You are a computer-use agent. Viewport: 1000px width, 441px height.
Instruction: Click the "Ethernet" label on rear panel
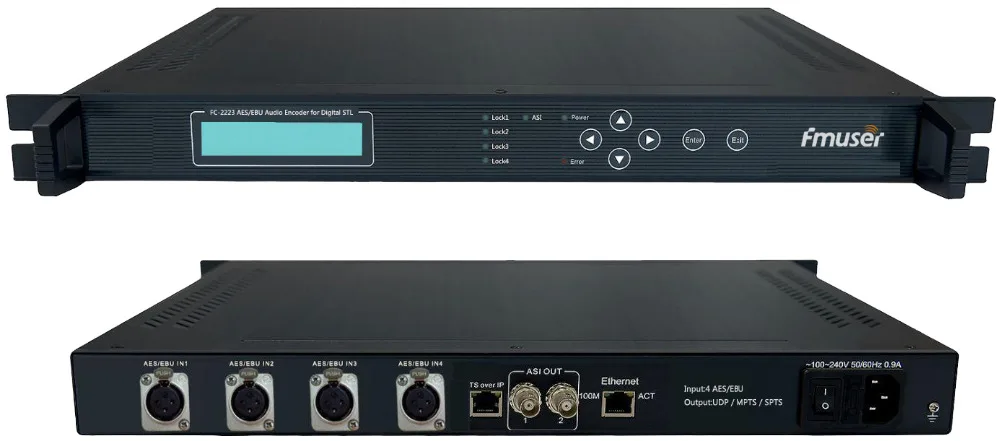(619, 381)
